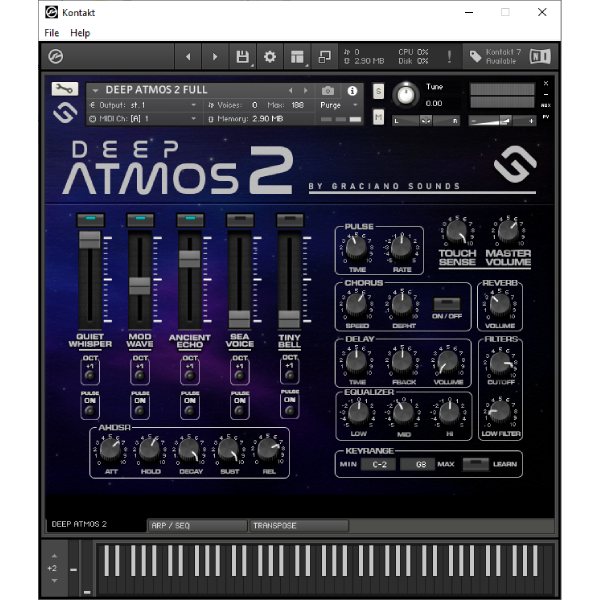Click the Keyrange MAX G8 field
The image size is (600, 600).
[x=418, y=464]
